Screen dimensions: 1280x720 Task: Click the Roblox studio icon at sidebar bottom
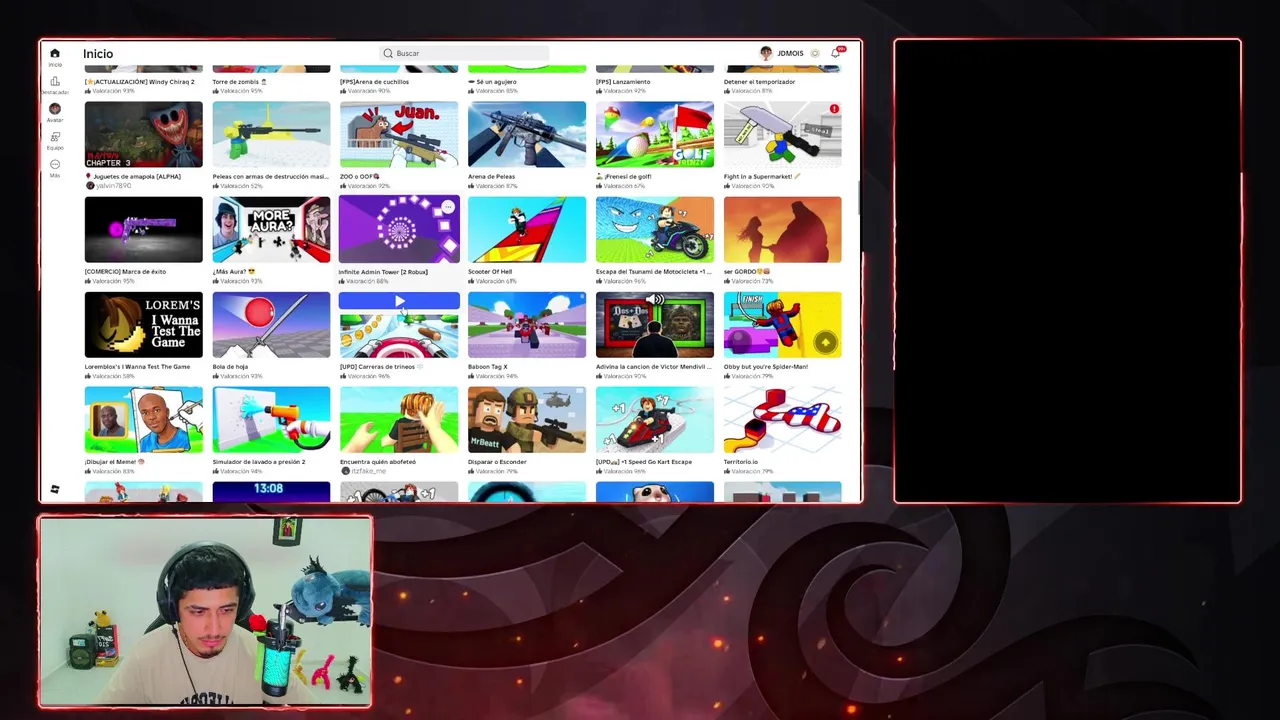[x=55, y=489]
